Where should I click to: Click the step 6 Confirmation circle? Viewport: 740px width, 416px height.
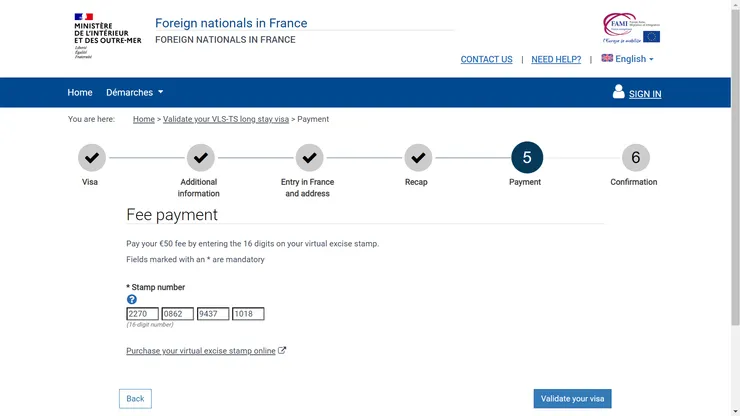pyautogui.click(x=635, y=158)
